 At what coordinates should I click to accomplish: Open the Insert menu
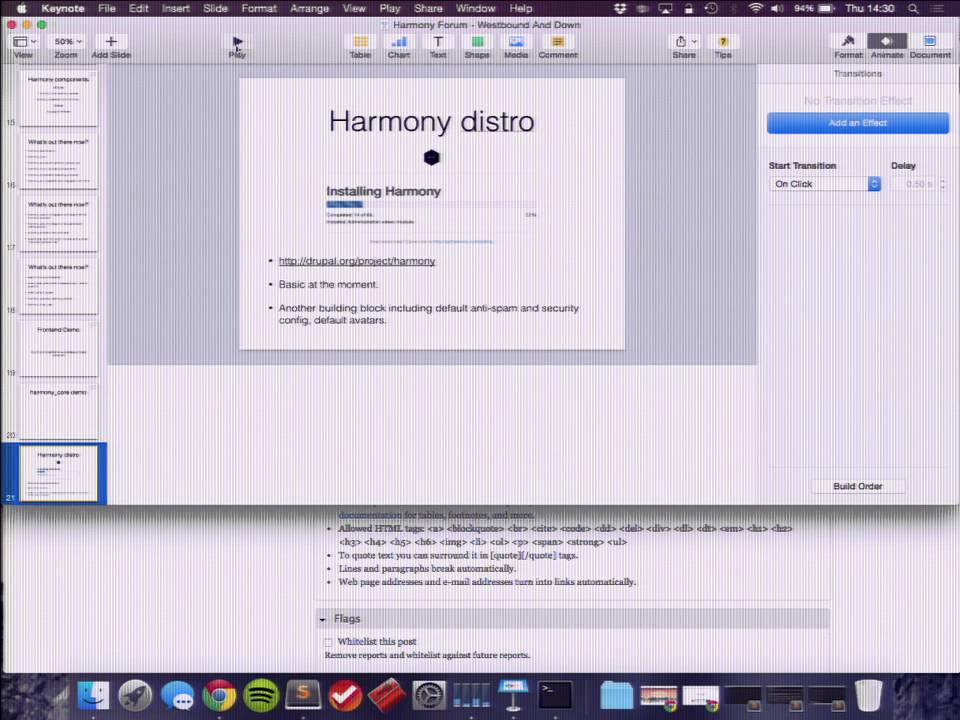coord(176,9)
